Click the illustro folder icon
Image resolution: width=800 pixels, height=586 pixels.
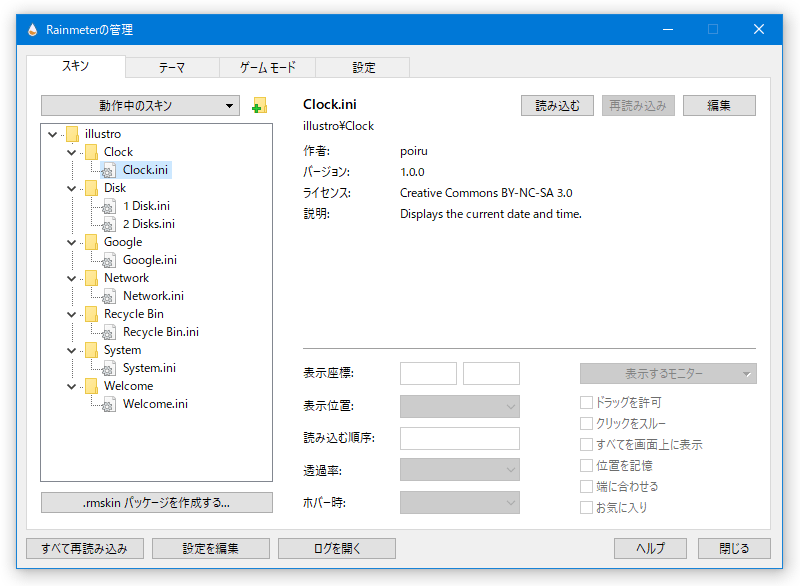pyautogui.click(x=72, y=134)
